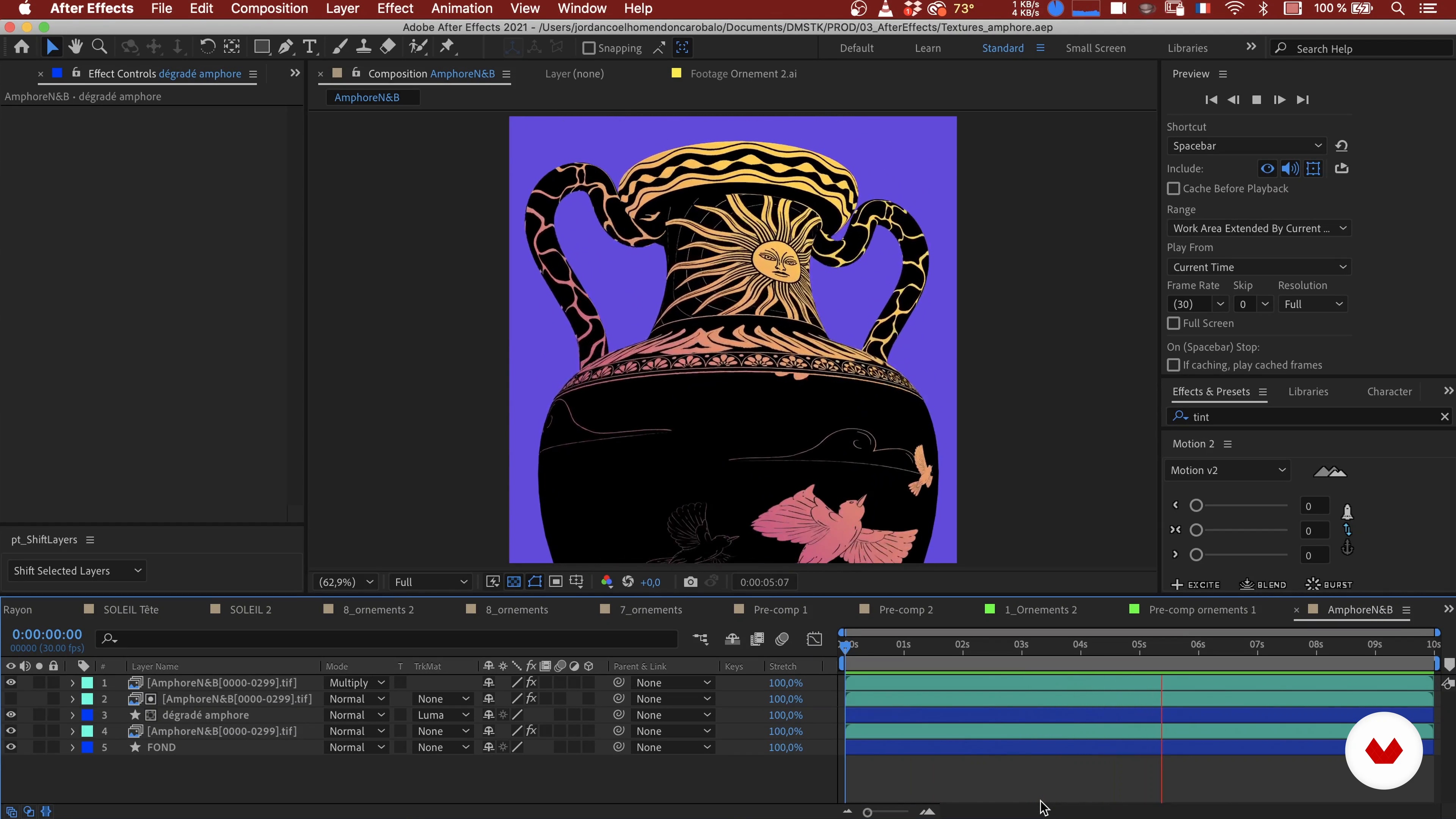Image resolution: width=1456 pixels, height=819 pixels.
Task: Select the Home icon in toolbar
Action: 22,47
